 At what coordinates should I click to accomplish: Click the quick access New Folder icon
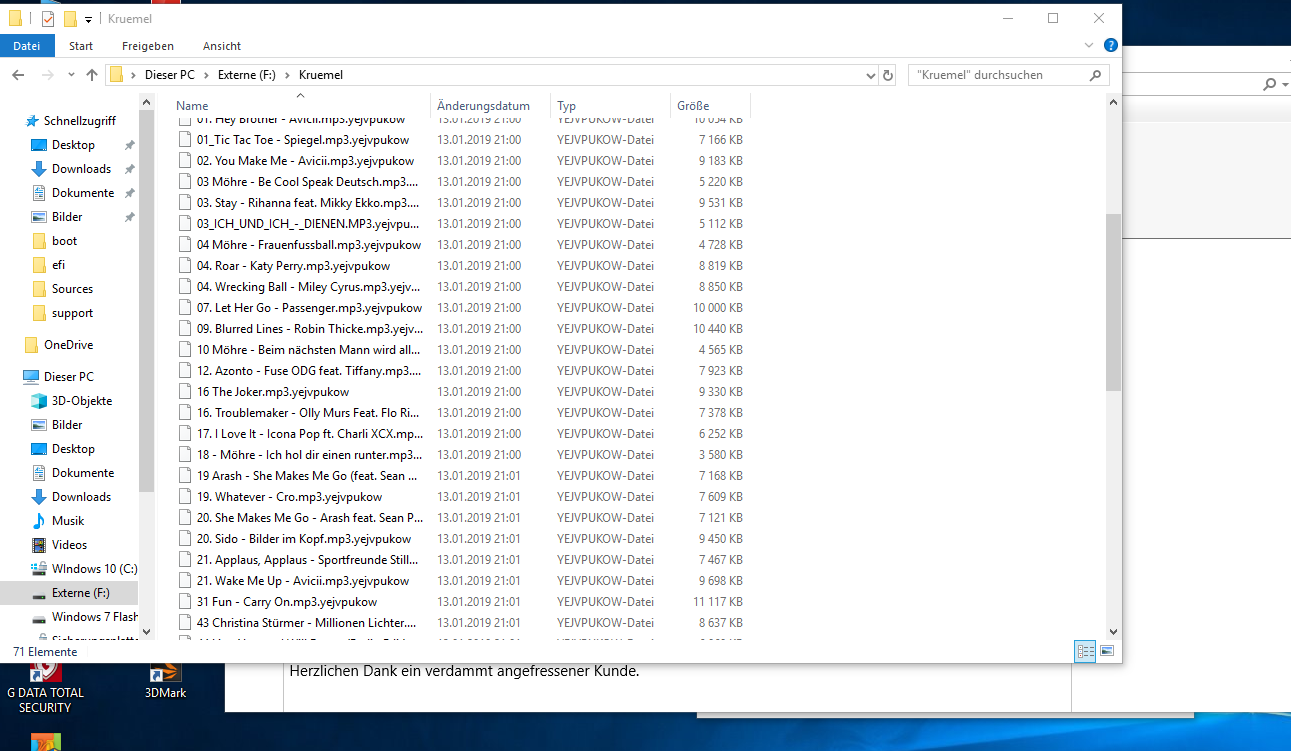pyautogui.click(x=70, y=18)
